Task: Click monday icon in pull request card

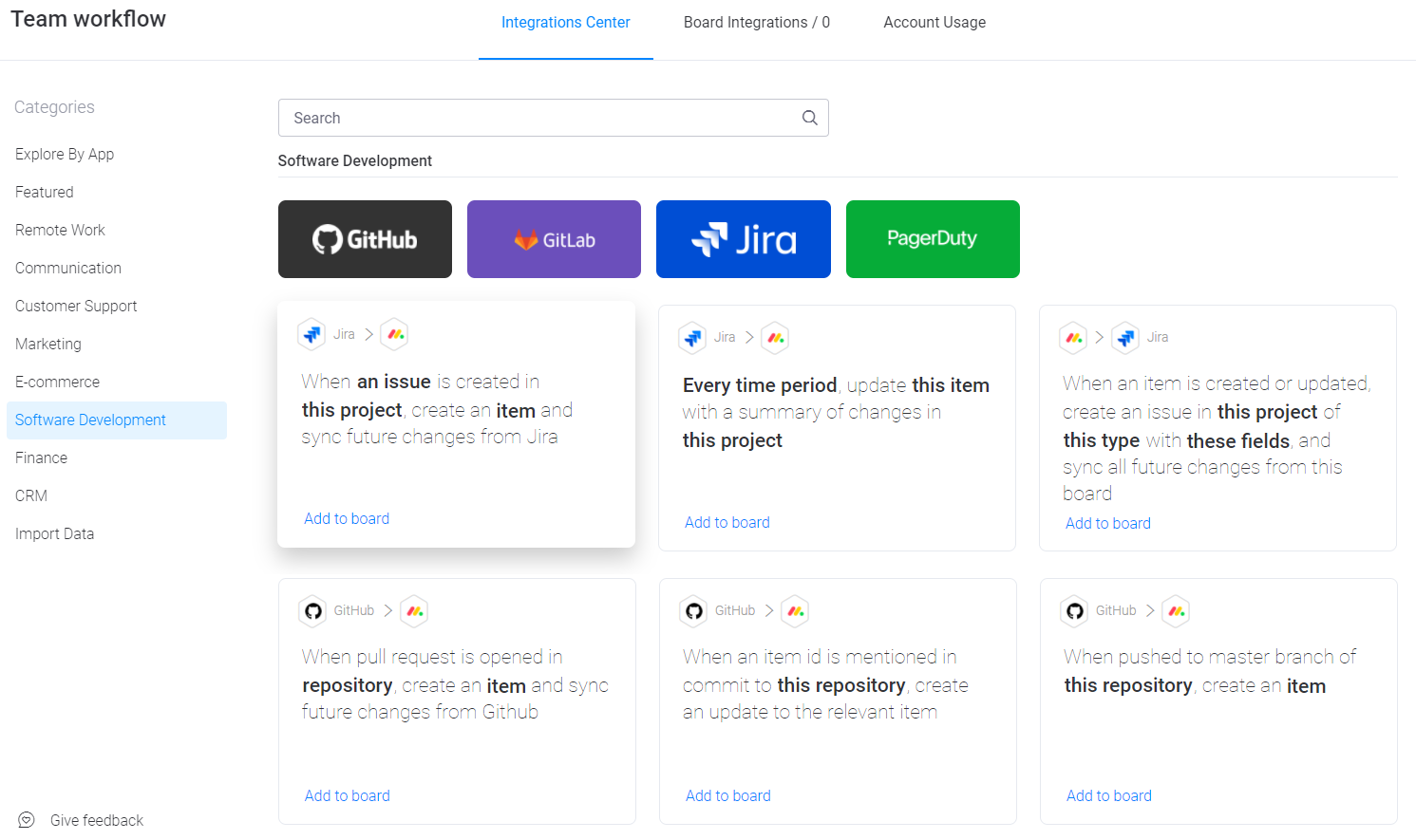Action: click(x=414, y=611)
